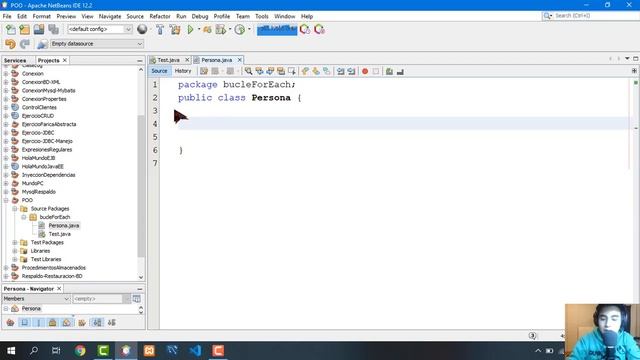640x360 pixels.
Task: Click the datasource icon beside Empty datasource
Action: [42, 44]
